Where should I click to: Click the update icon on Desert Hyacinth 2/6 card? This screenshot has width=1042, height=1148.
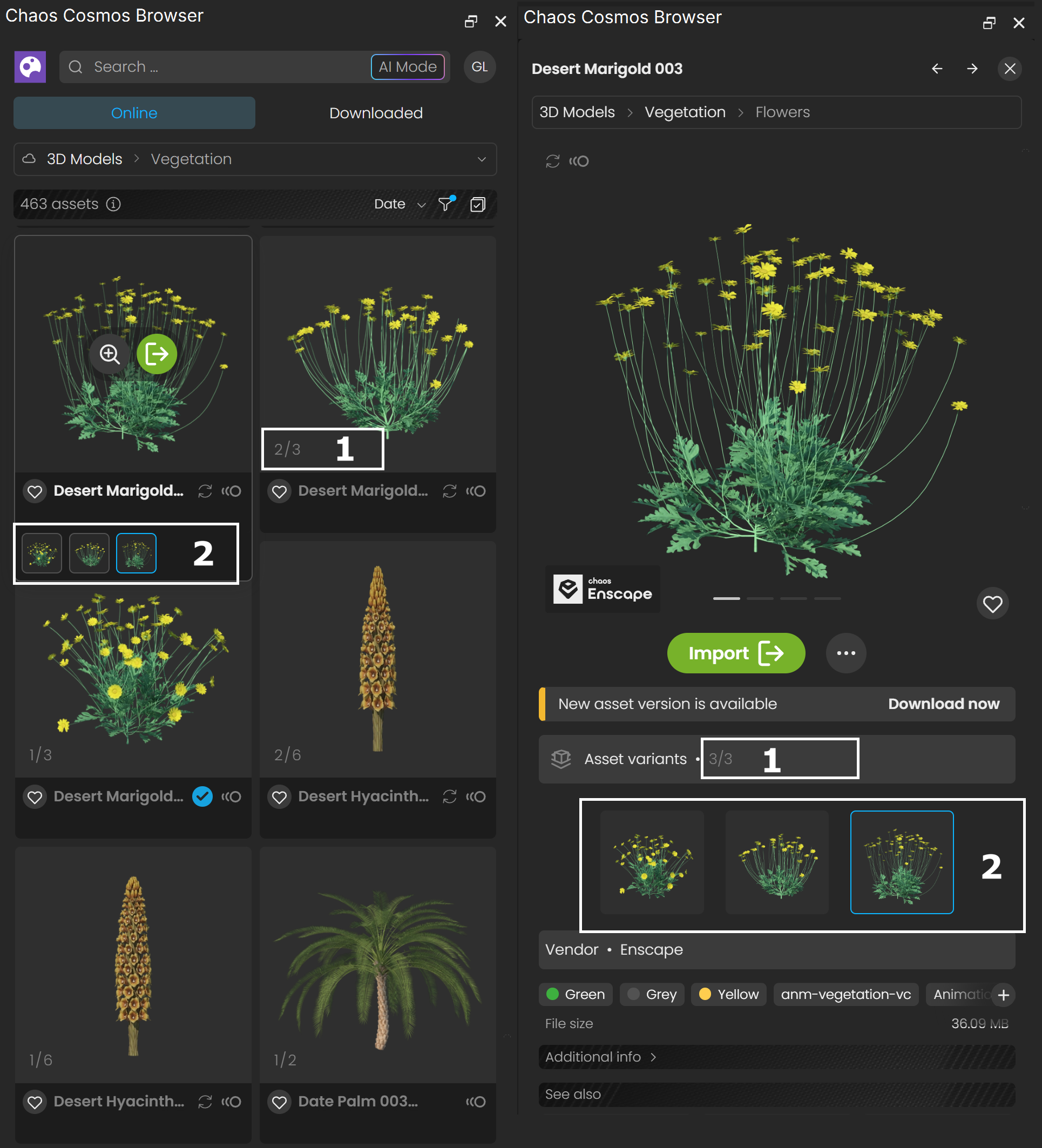click(x=450, y=796)
